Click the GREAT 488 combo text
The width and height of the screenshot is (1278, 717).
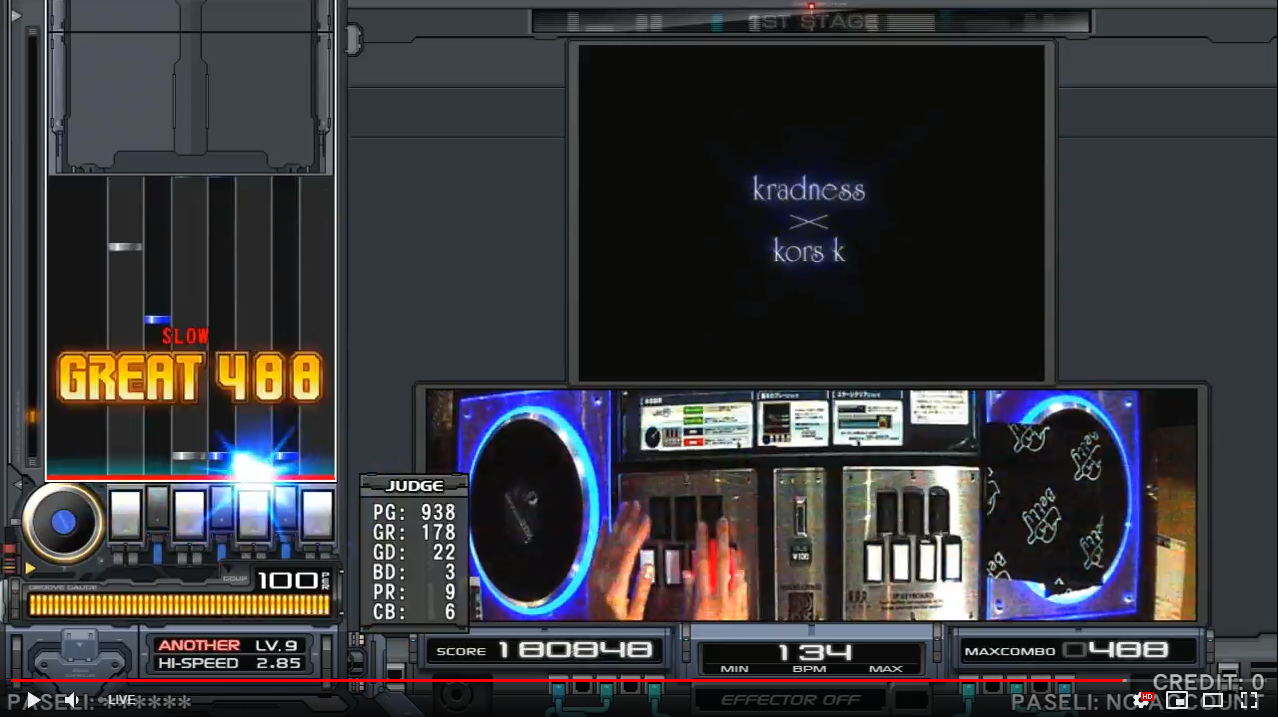point(190,378)
